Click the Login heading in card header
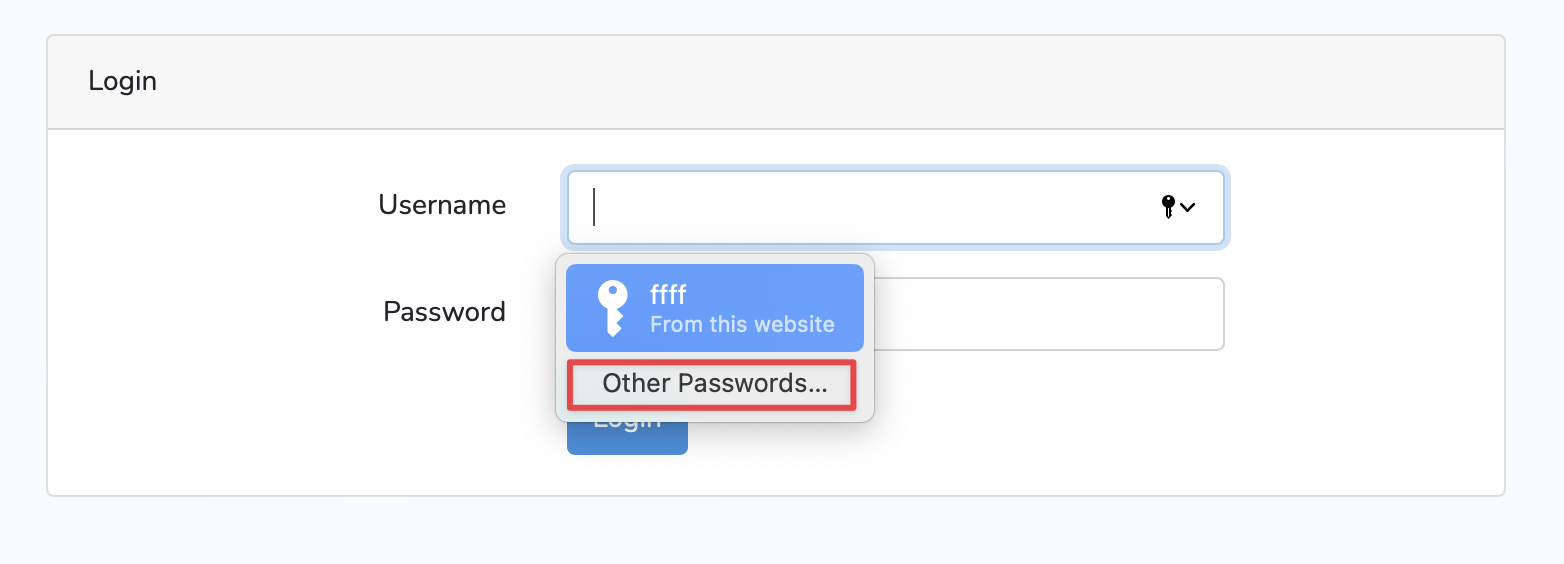1564x564 pixels. tap(122, 81)
